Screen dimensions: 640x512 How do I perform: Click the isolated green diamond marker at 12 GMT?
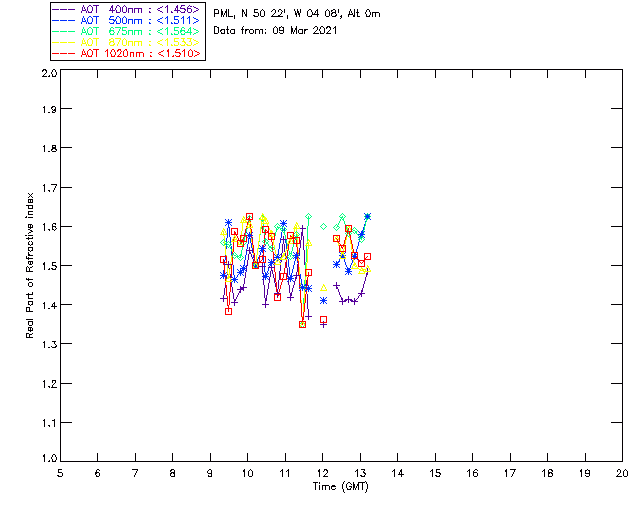pyautogui.click(x=324, y=226)
